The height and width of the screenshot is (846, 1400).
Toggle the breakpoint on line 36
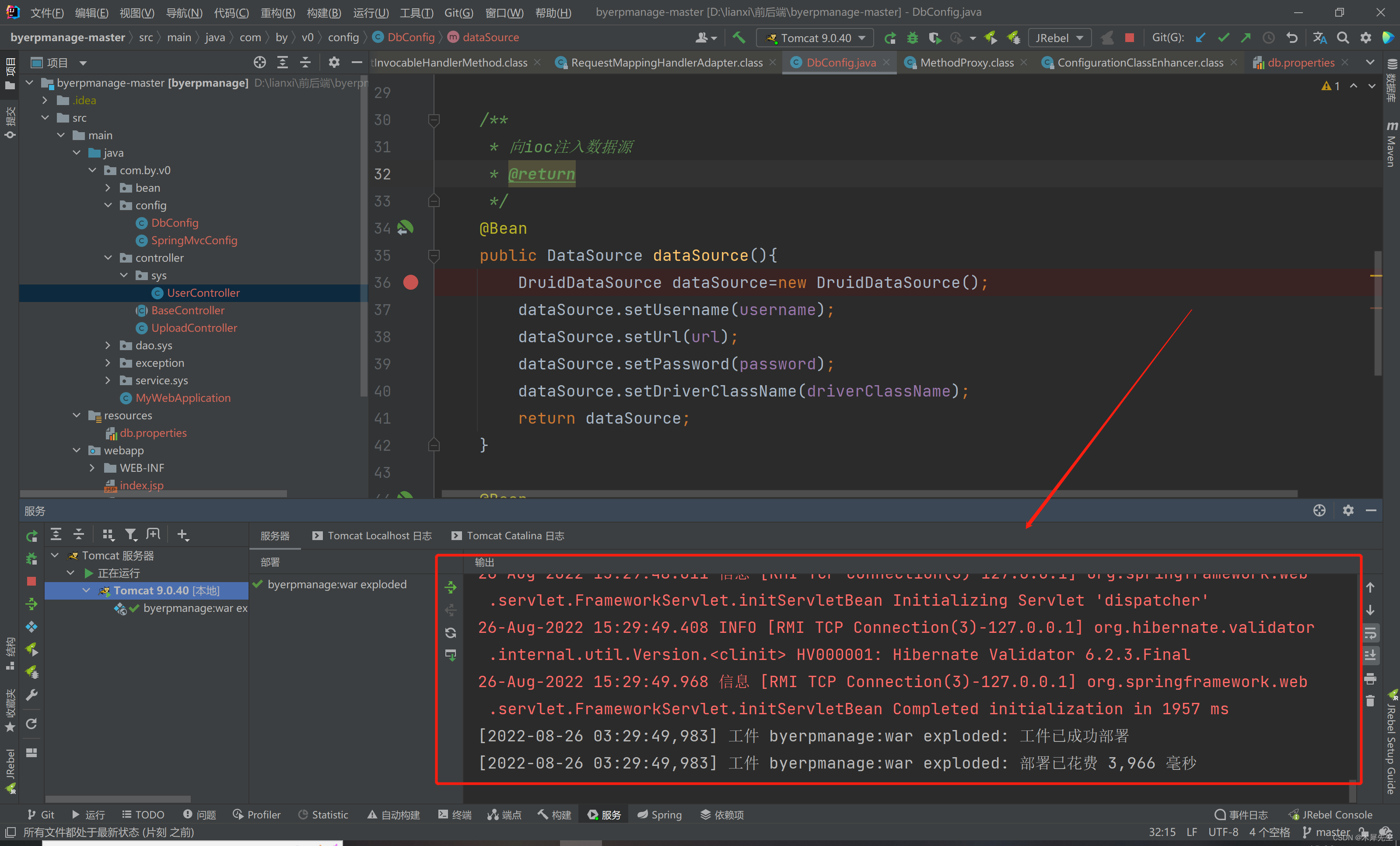[410, 283]
